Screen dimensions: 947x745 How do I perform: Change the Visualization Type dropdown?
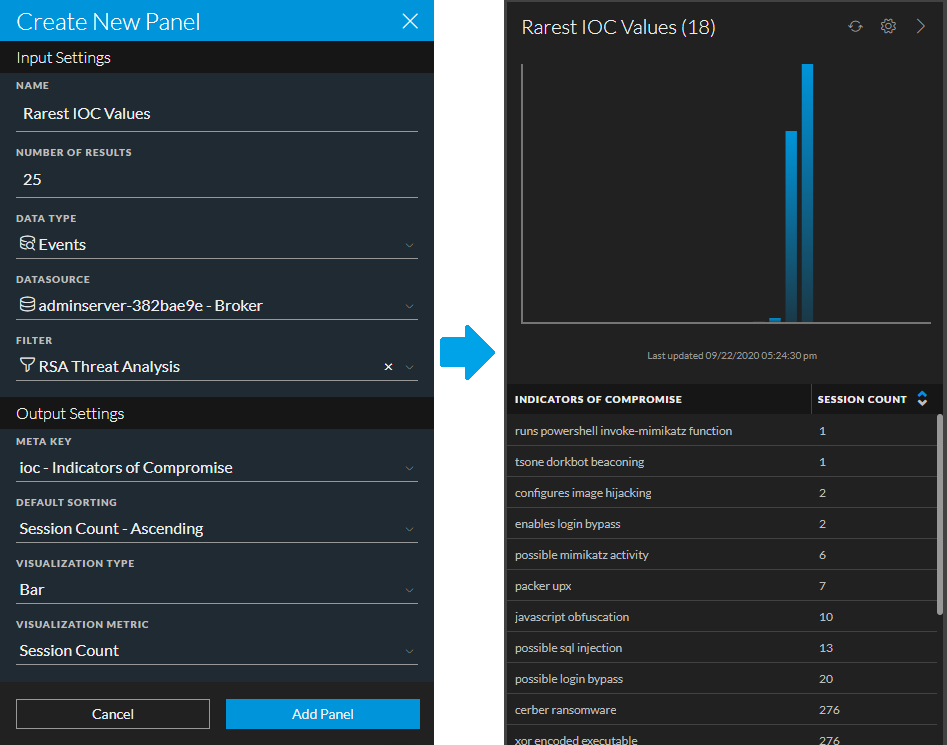[x=409, y=590]
